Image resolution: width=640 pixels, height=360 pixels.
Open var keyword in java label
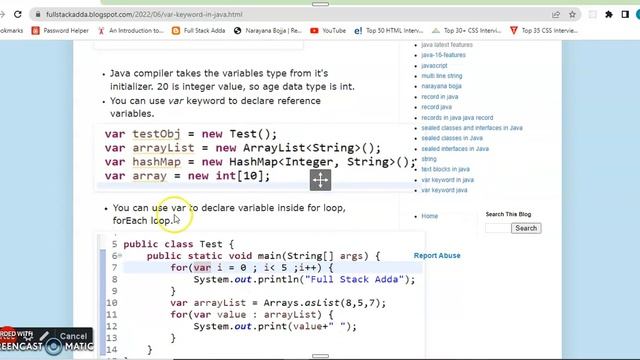tap(447, 180)
